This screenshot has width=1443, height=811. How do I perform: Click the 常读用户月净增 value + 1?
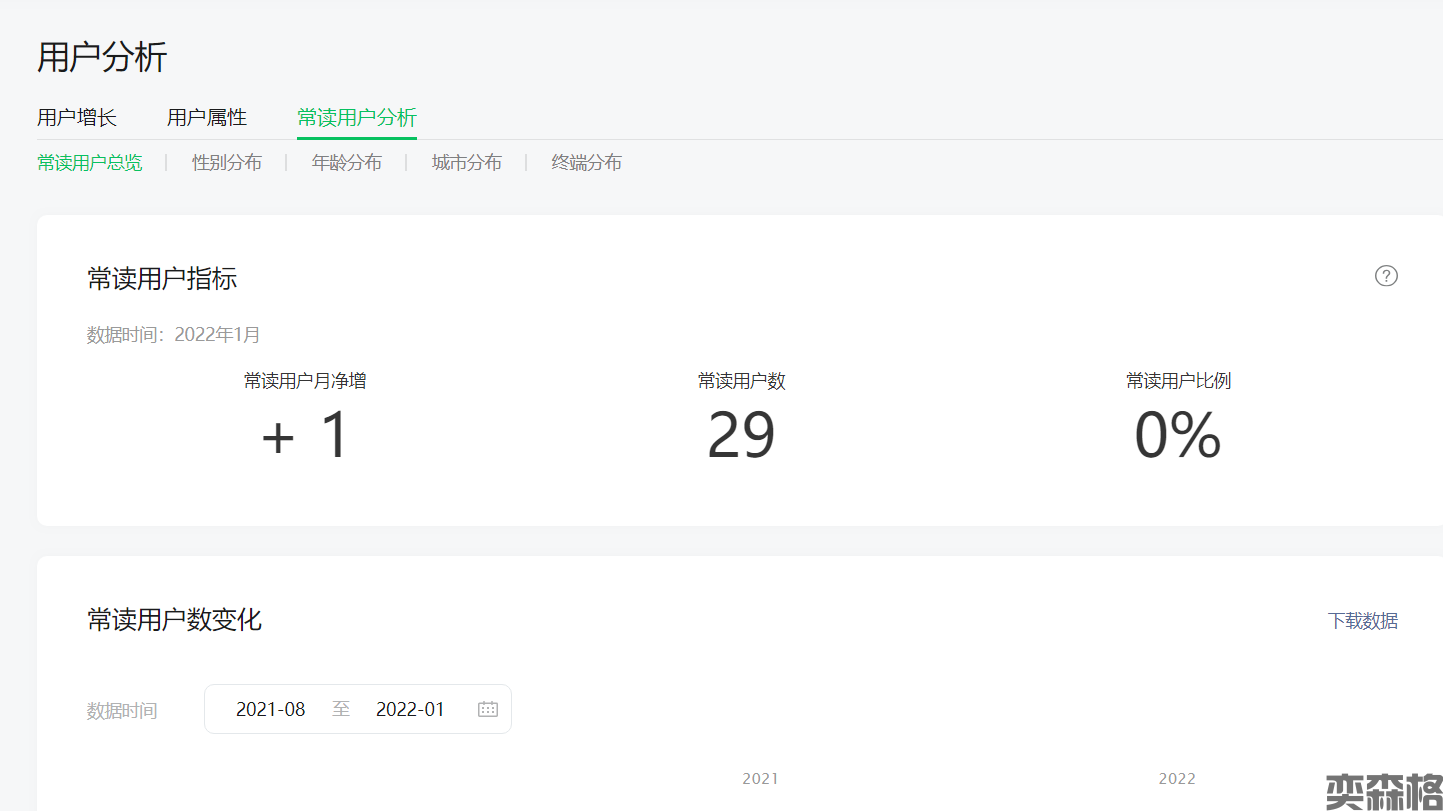click(x=305, y=436)
